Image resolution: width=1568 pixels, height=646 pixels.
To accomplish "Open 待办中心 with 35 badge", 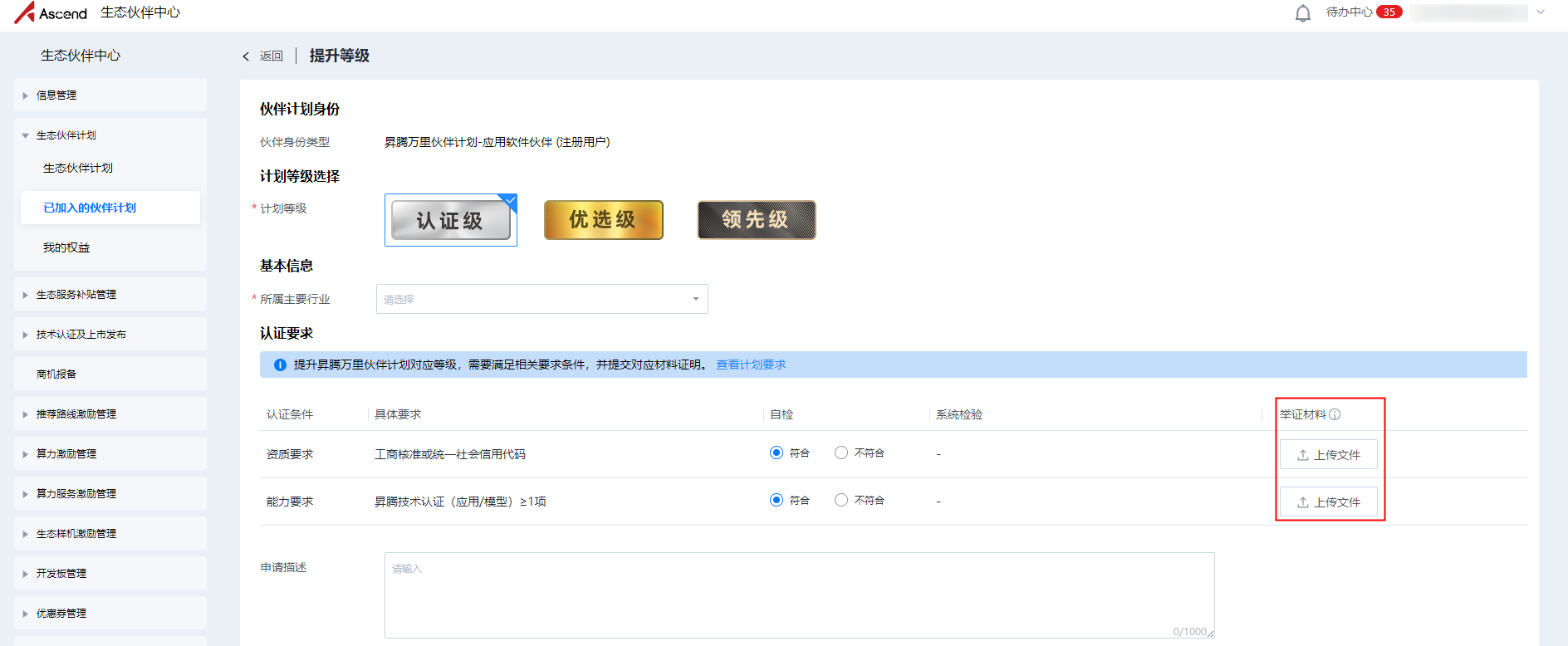I will [1364, 12].
